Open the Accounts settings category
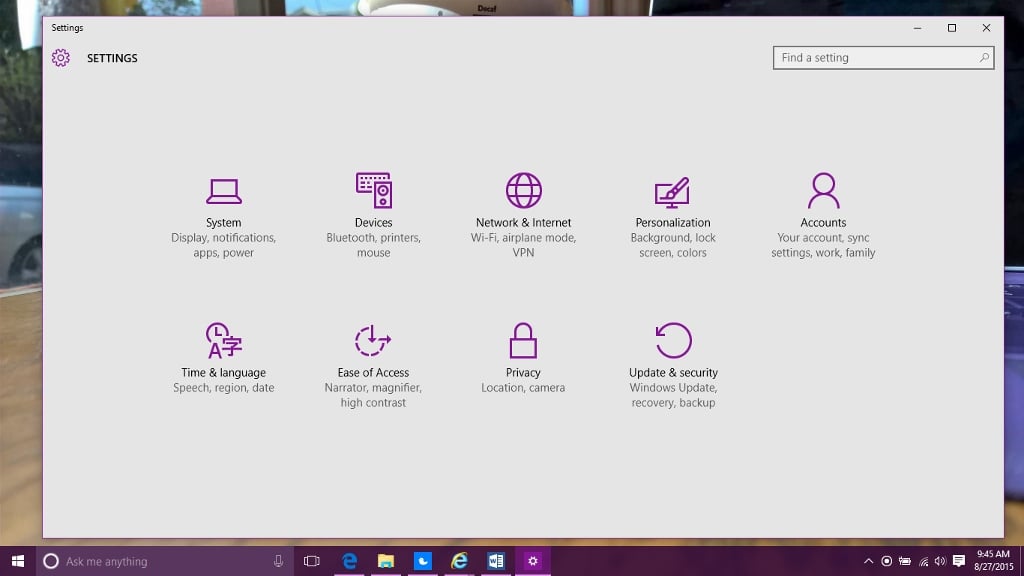 pyautogui.click(x=823, y=216)
